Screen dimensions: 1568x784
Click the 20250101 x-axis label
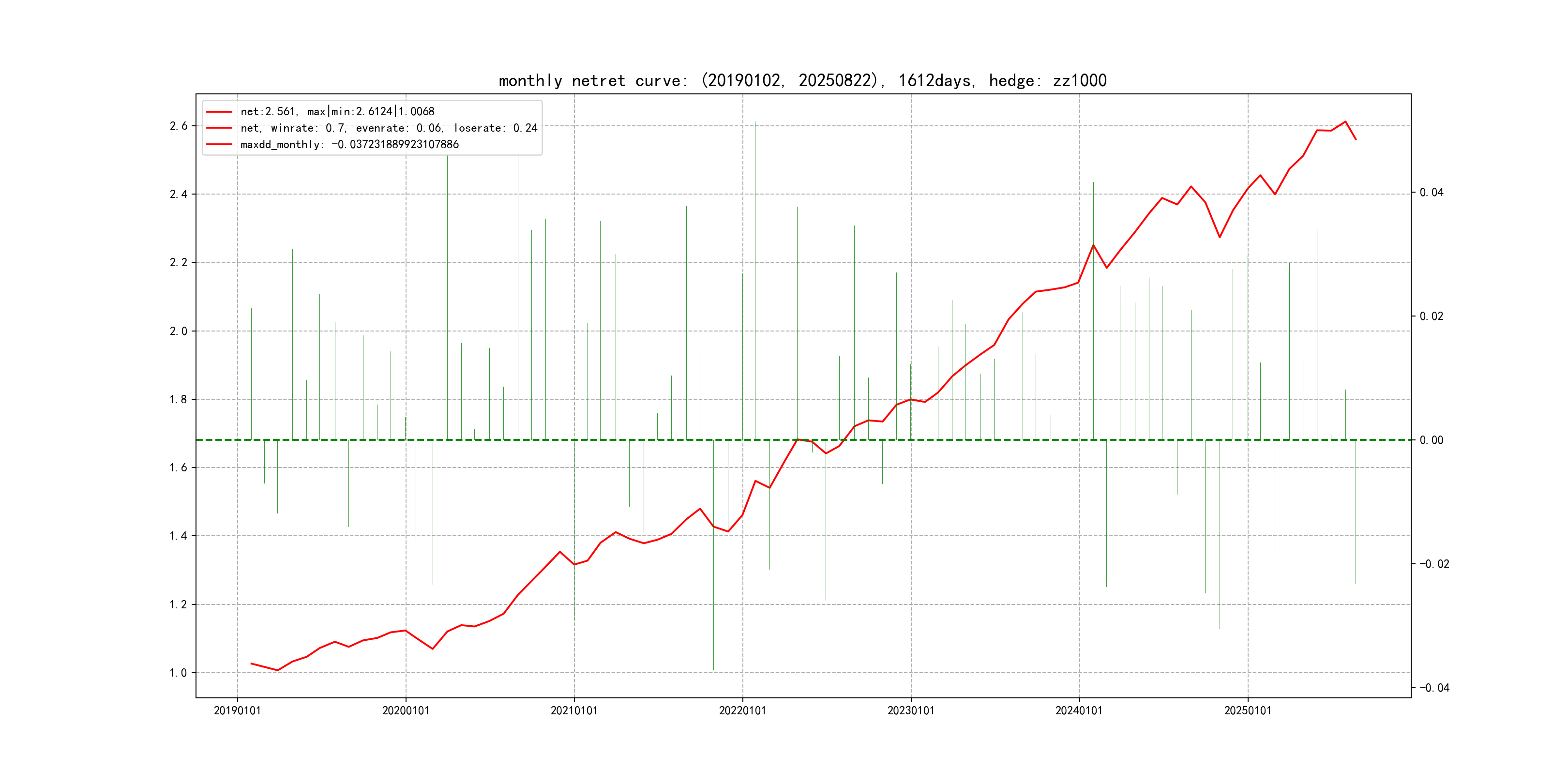[1248, 710]
